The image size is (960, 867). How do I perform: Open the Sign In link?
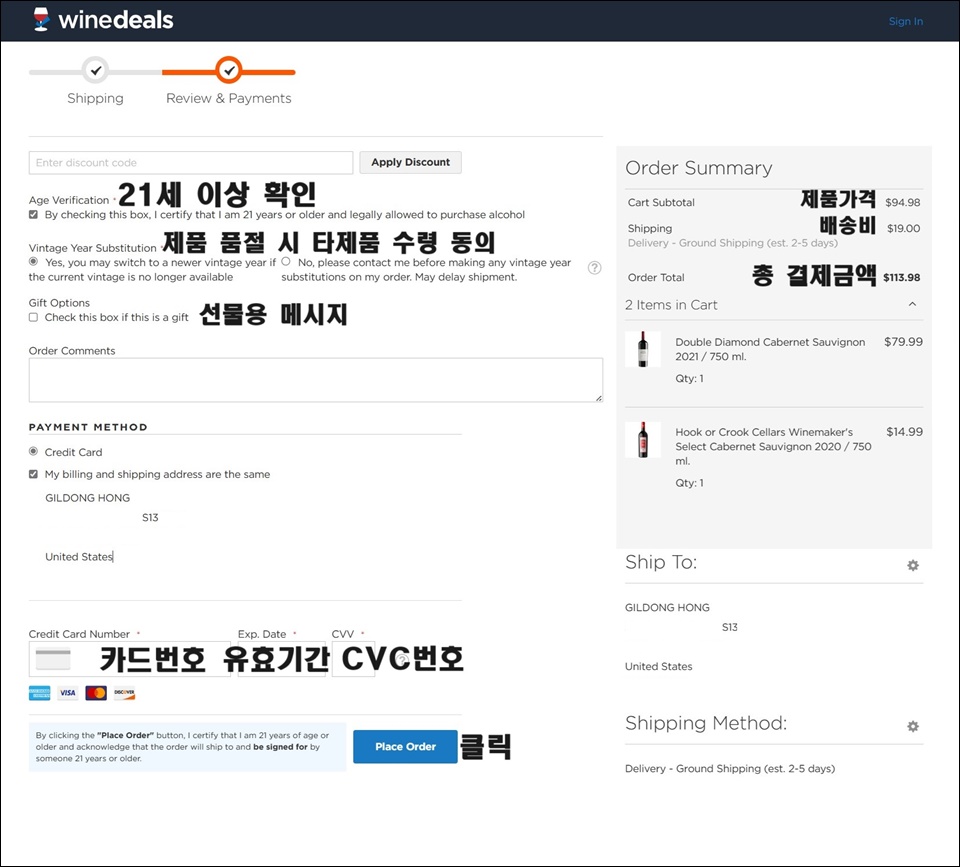[906, 21]
